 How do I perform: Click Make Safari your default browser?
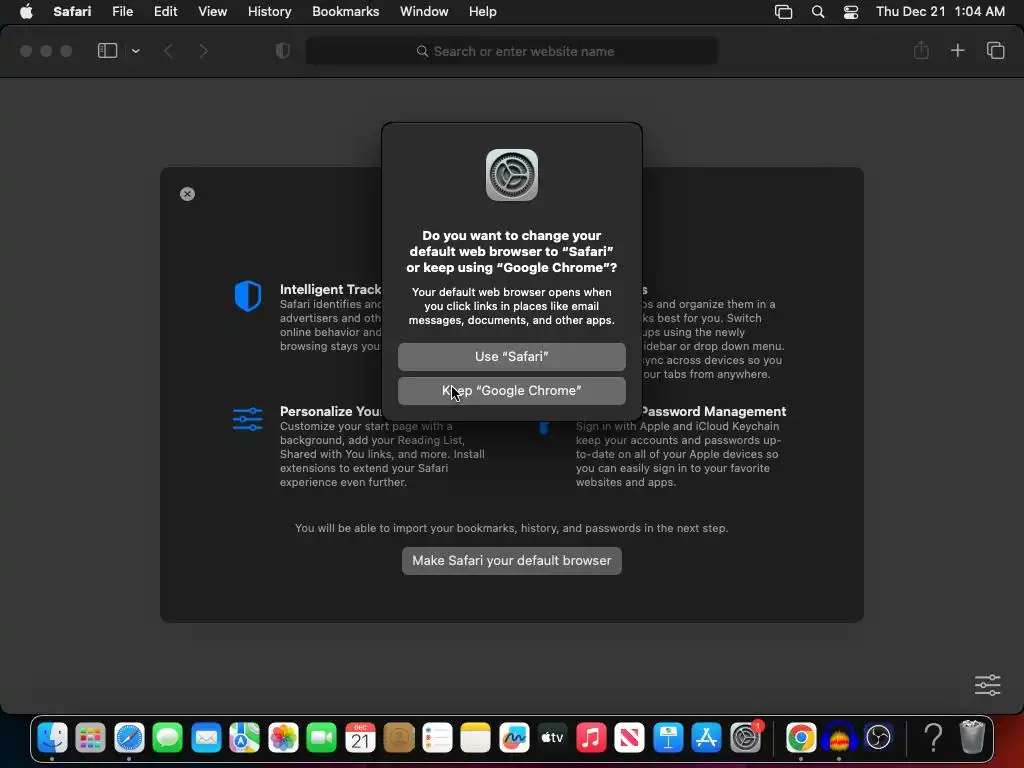[x=511, y=561]
